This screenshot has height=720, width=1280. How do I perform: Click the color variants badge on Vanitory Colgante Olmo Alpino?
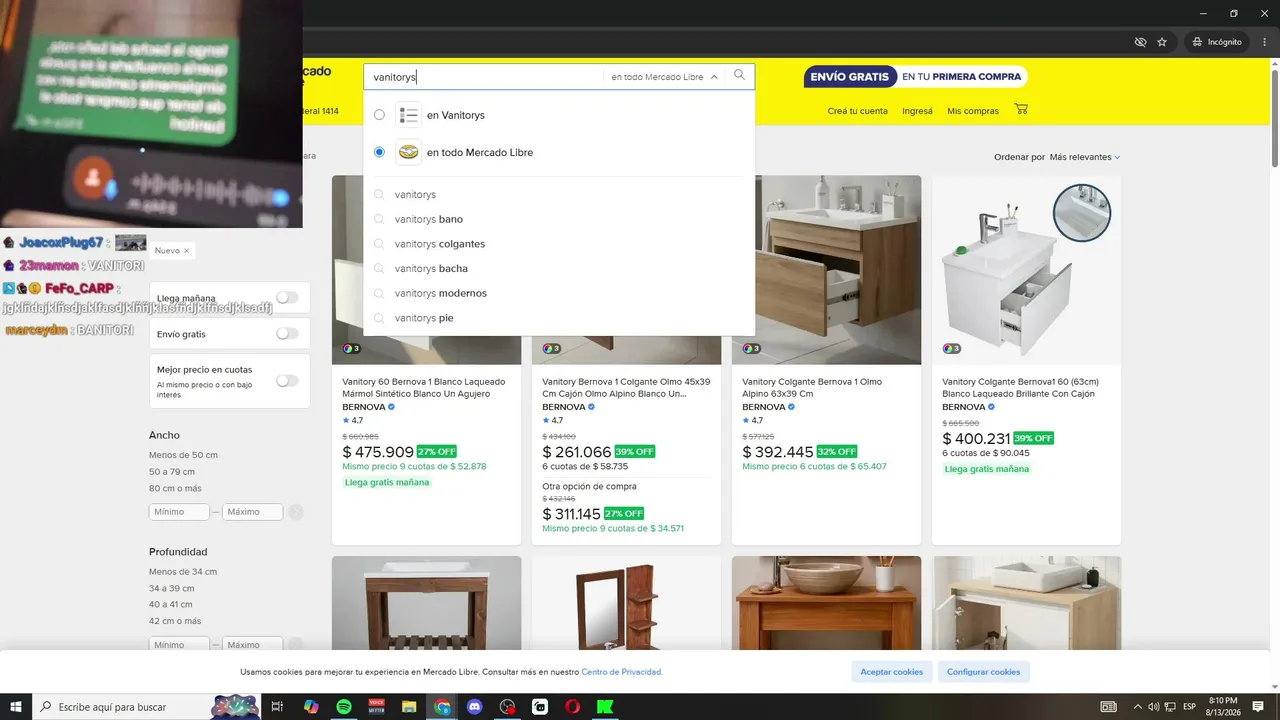click(750, 348)
